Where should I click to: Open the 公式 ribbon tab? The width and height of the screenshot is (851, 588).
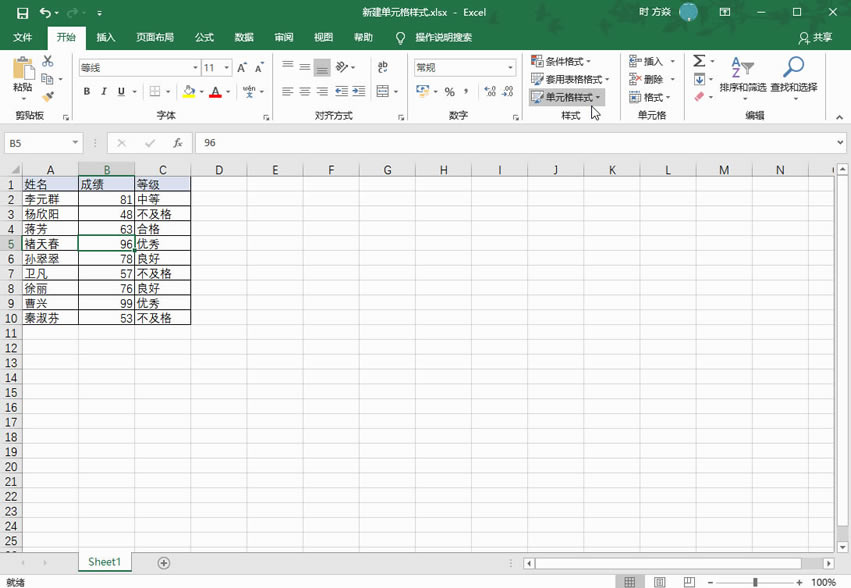[204, 37]
